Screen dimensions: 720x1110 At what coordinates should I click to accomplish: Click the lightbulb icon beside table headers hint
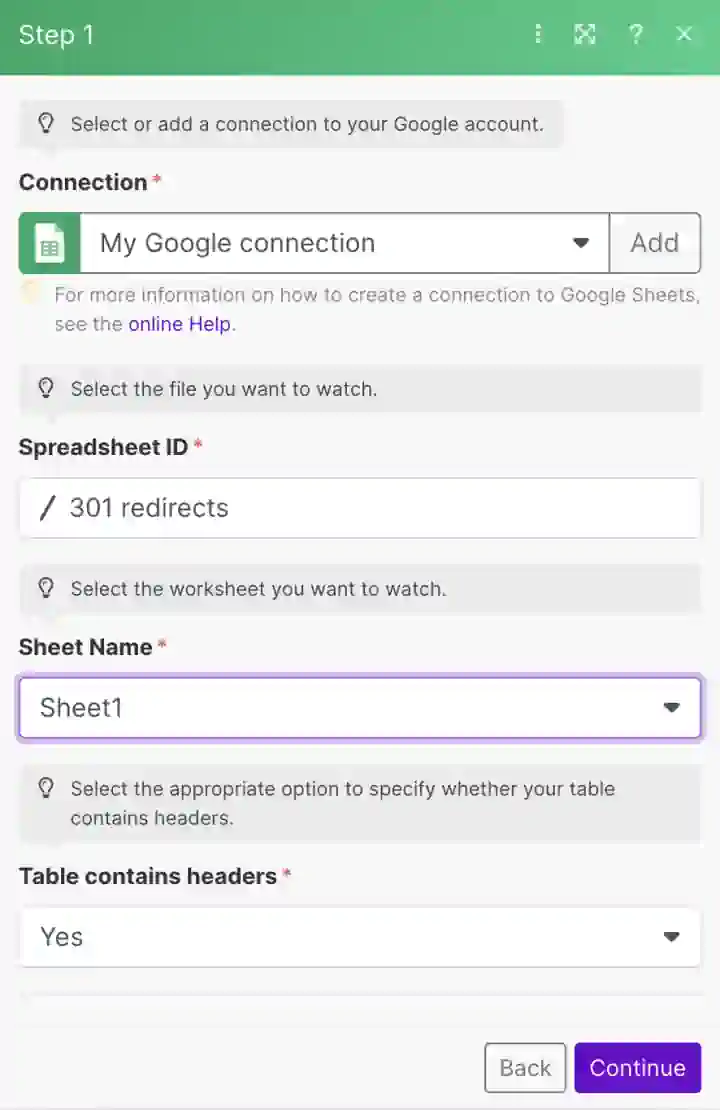(46, 788)
